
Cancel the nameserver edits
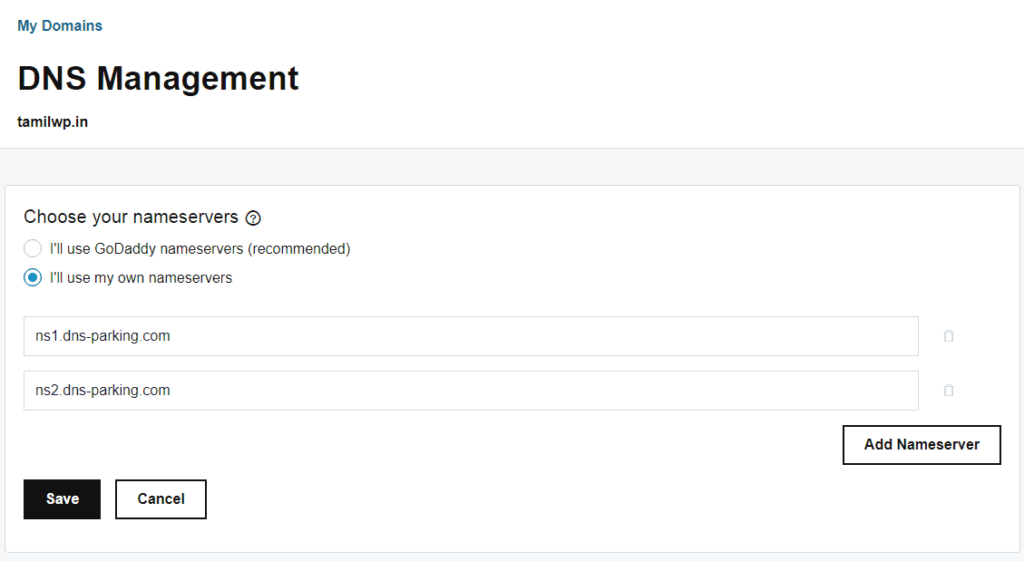[161, 499]
